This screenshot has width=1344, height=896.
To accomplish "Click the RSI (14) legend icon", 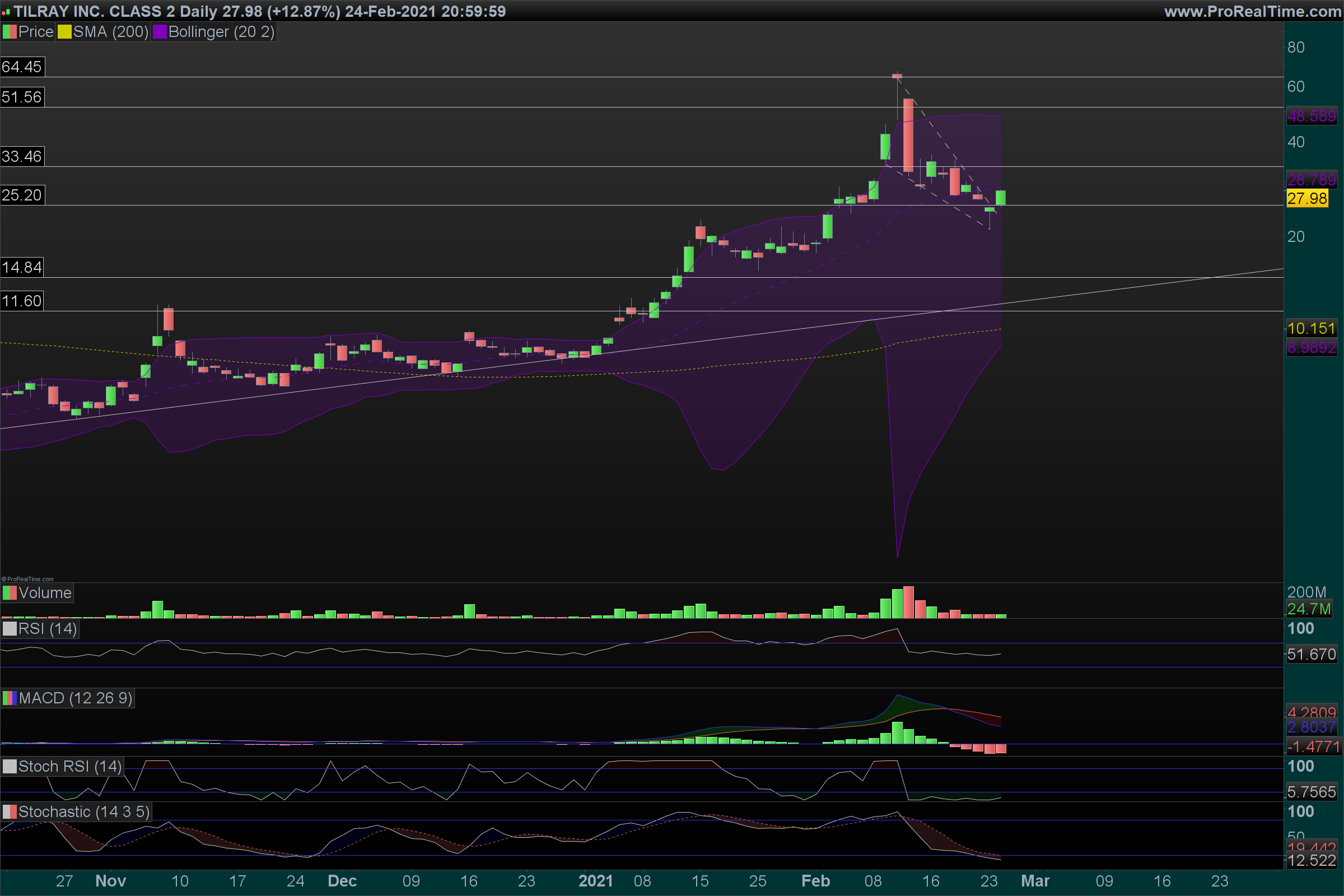I will (10, 629).
